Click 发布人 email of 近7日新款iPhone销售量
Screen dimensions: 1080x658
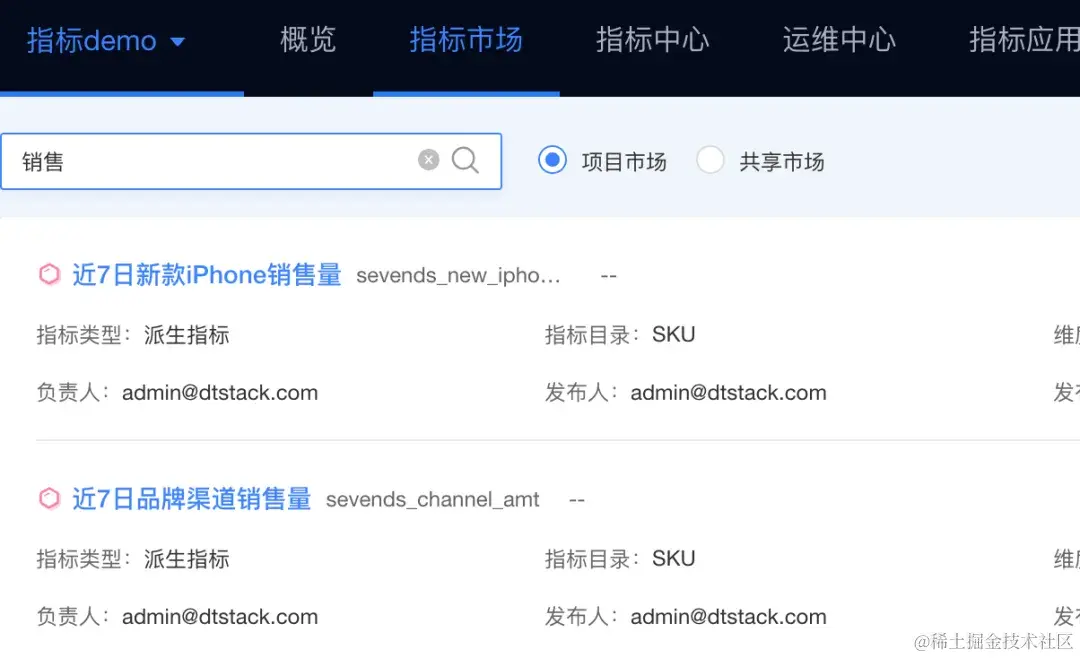pyautogui.click(x=728, y=393)
